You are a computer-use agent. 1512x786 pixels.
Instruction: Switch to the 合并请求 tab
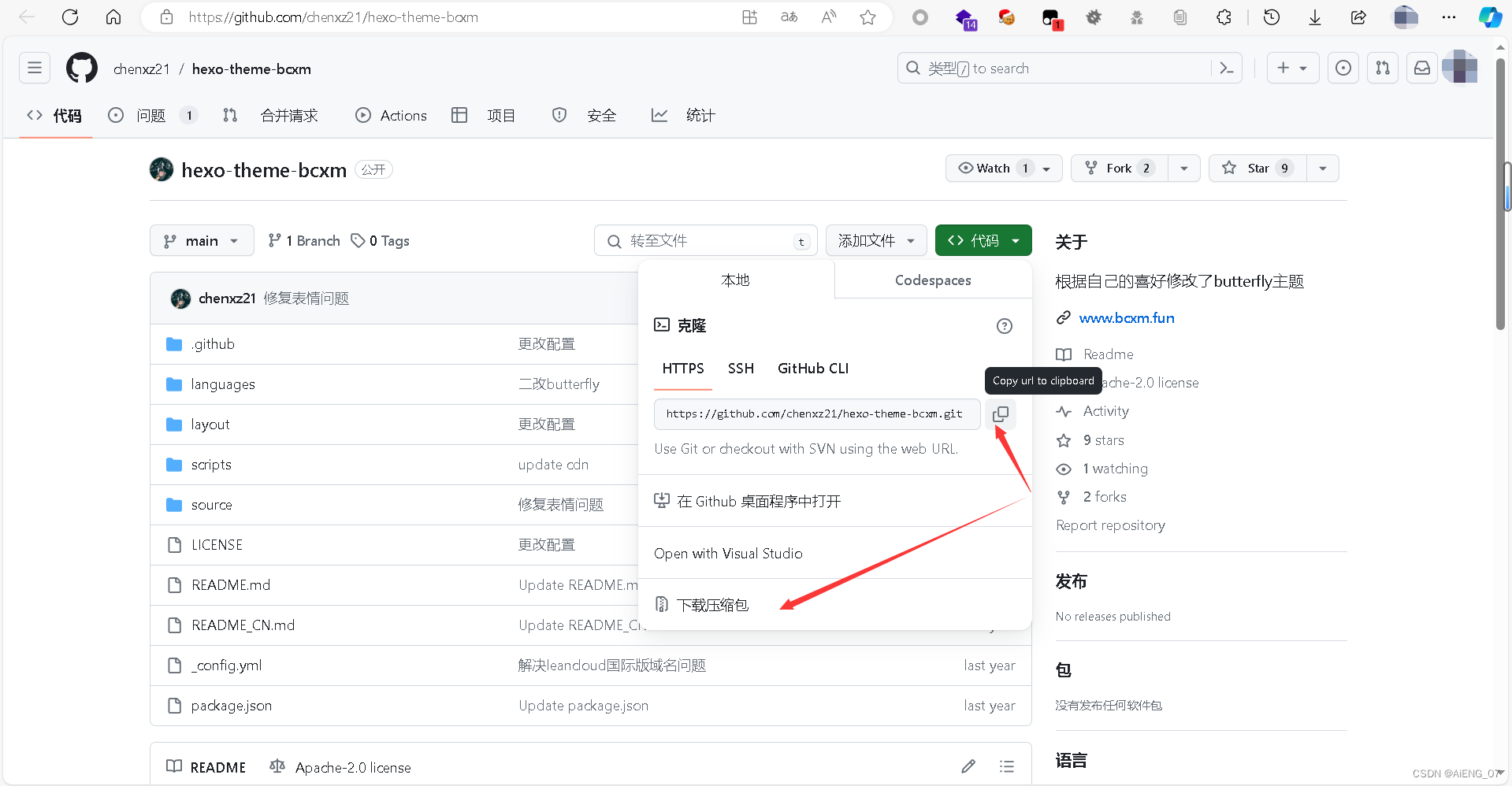(x=270, y=116)
